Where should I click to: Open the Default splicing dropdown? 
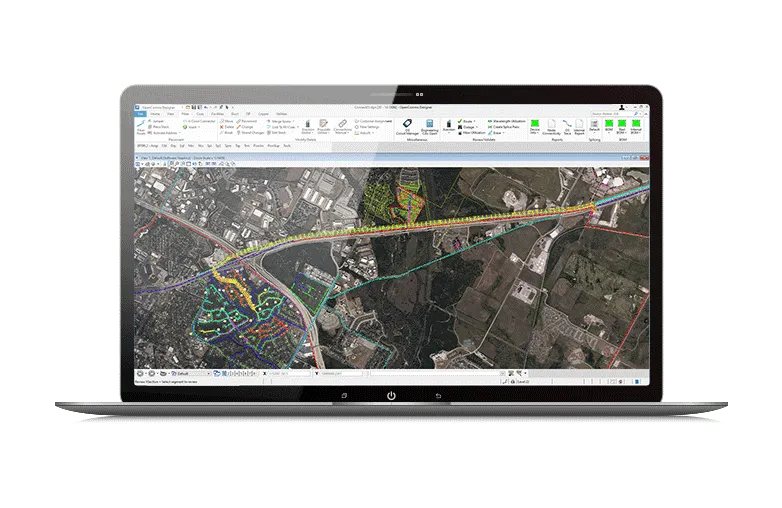[593, 127]
